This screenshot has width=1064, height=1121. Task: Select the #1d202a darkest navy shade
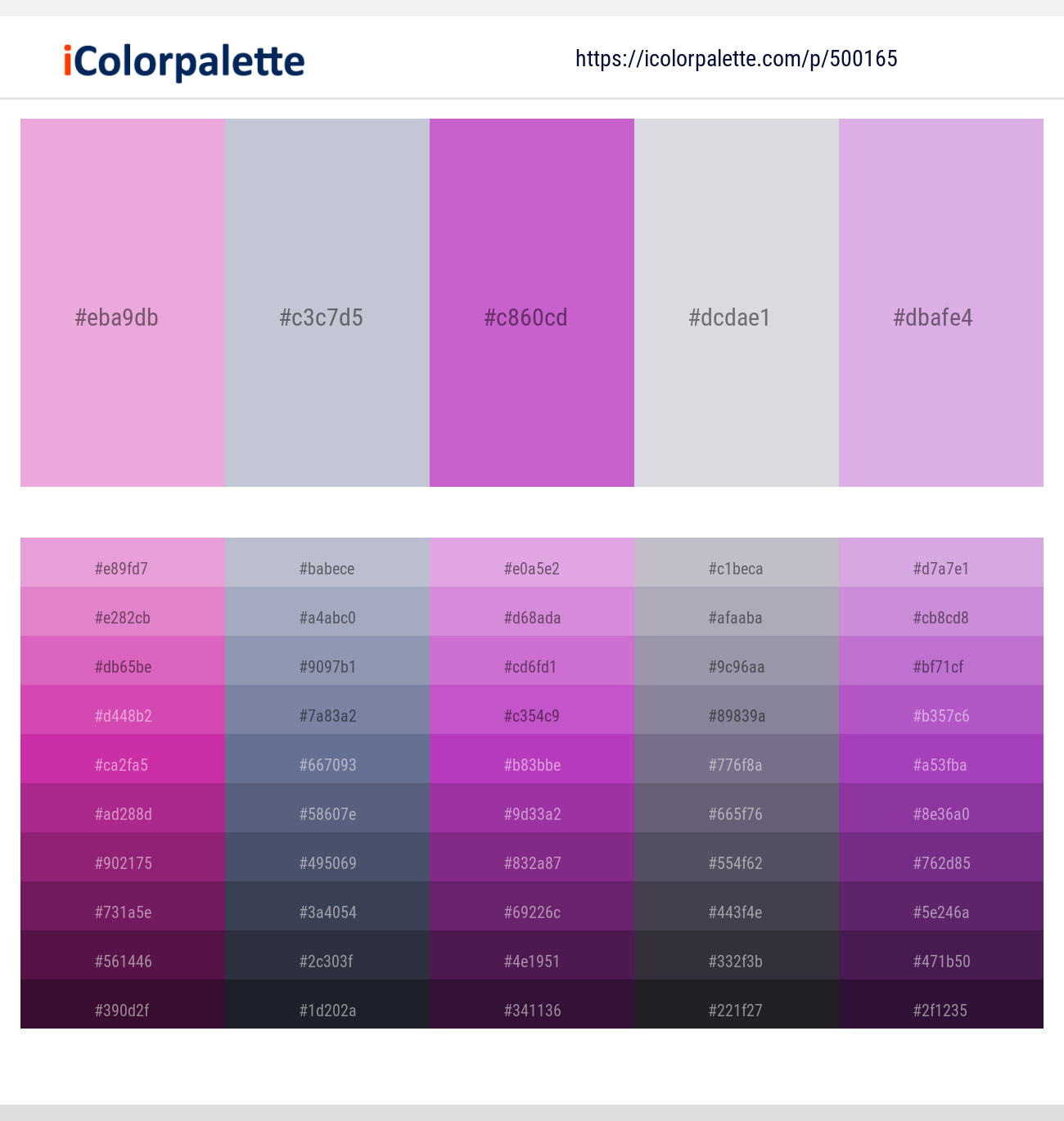pos(327,1004)
